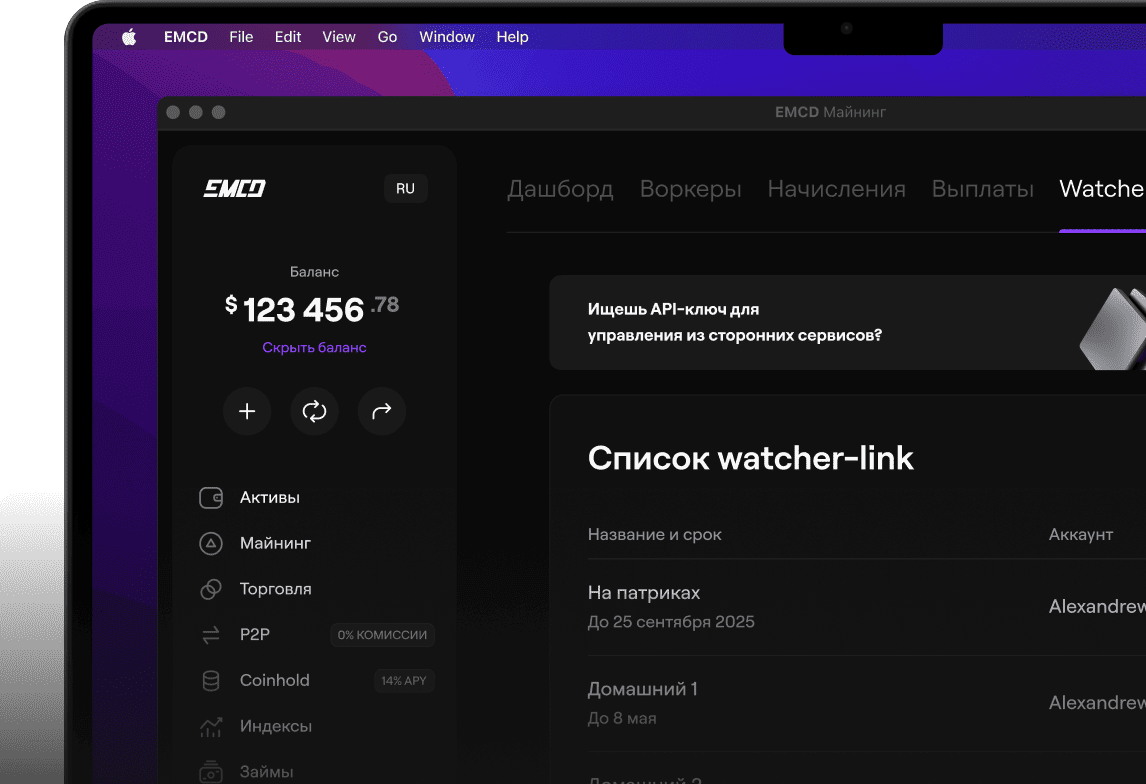Switch to the Выплаты tab

click(x=983, y=189)
